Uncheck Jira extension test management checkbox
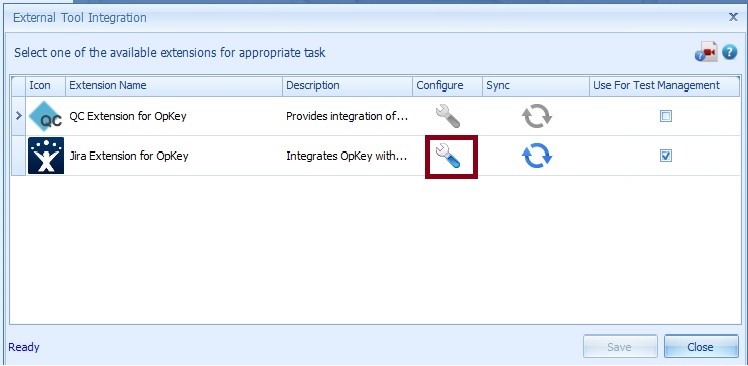The width and height of the screenshot is (748, 366). (x=666, y=156)
